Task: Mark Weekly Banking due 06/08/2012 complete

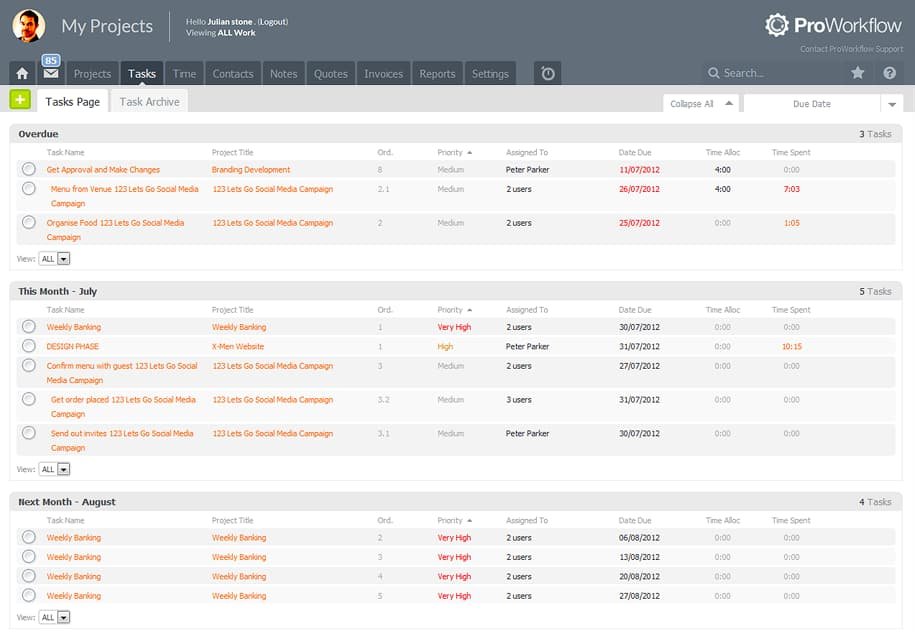Action: click(x=29, y=537)
